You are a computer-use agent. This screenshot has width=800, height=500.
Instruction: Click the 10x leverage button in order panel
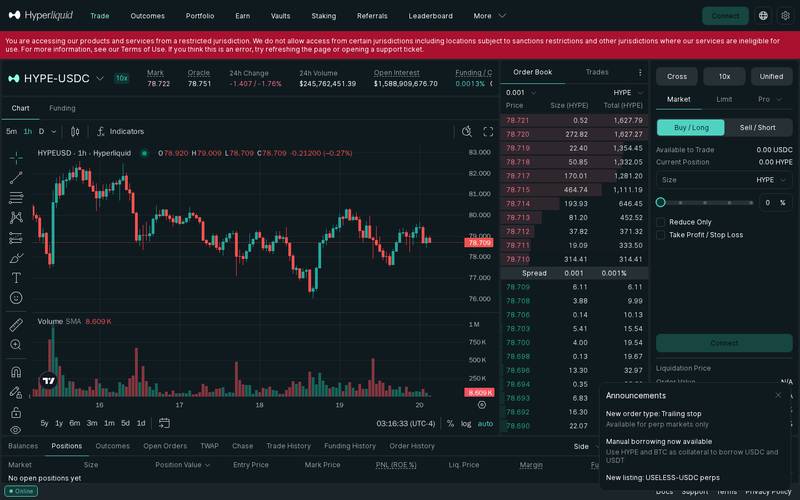(x=724, y=77)
